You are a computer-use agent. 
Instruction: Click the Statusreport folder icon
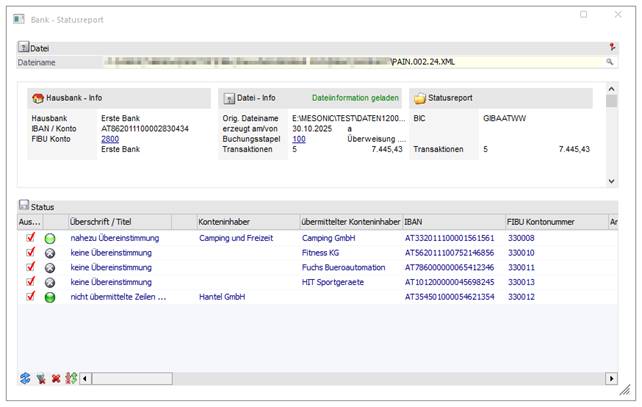420,98
